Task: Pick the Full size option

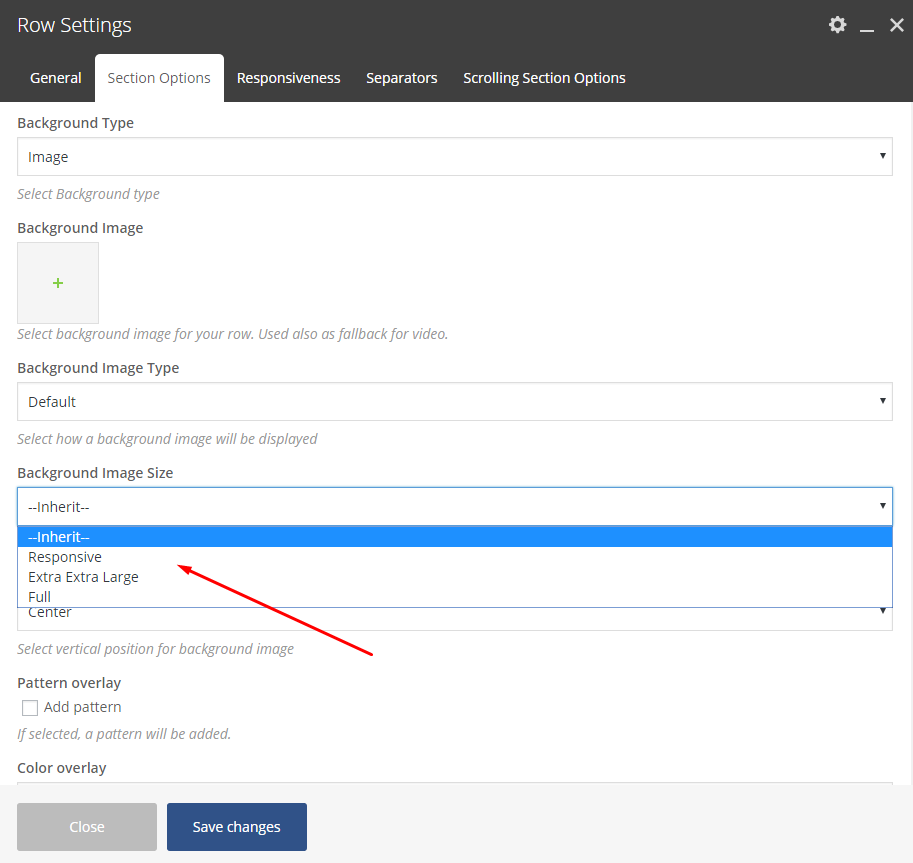Action: (x=40, y=597)
